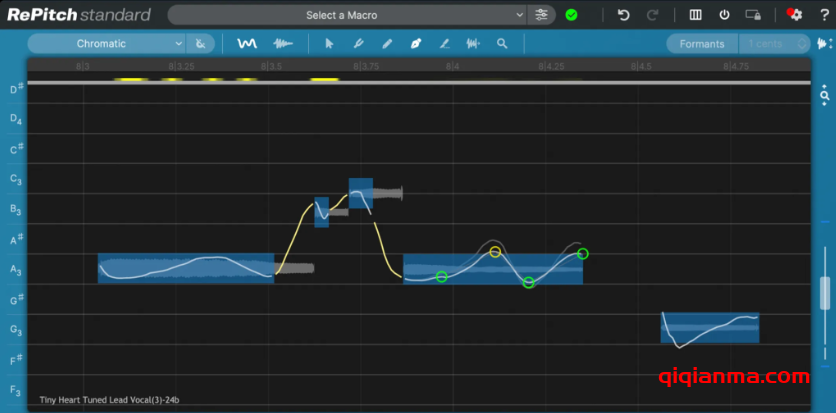Select the small B3 note block
The width and height of the screenshot is (836, 413).
(321, 212)
